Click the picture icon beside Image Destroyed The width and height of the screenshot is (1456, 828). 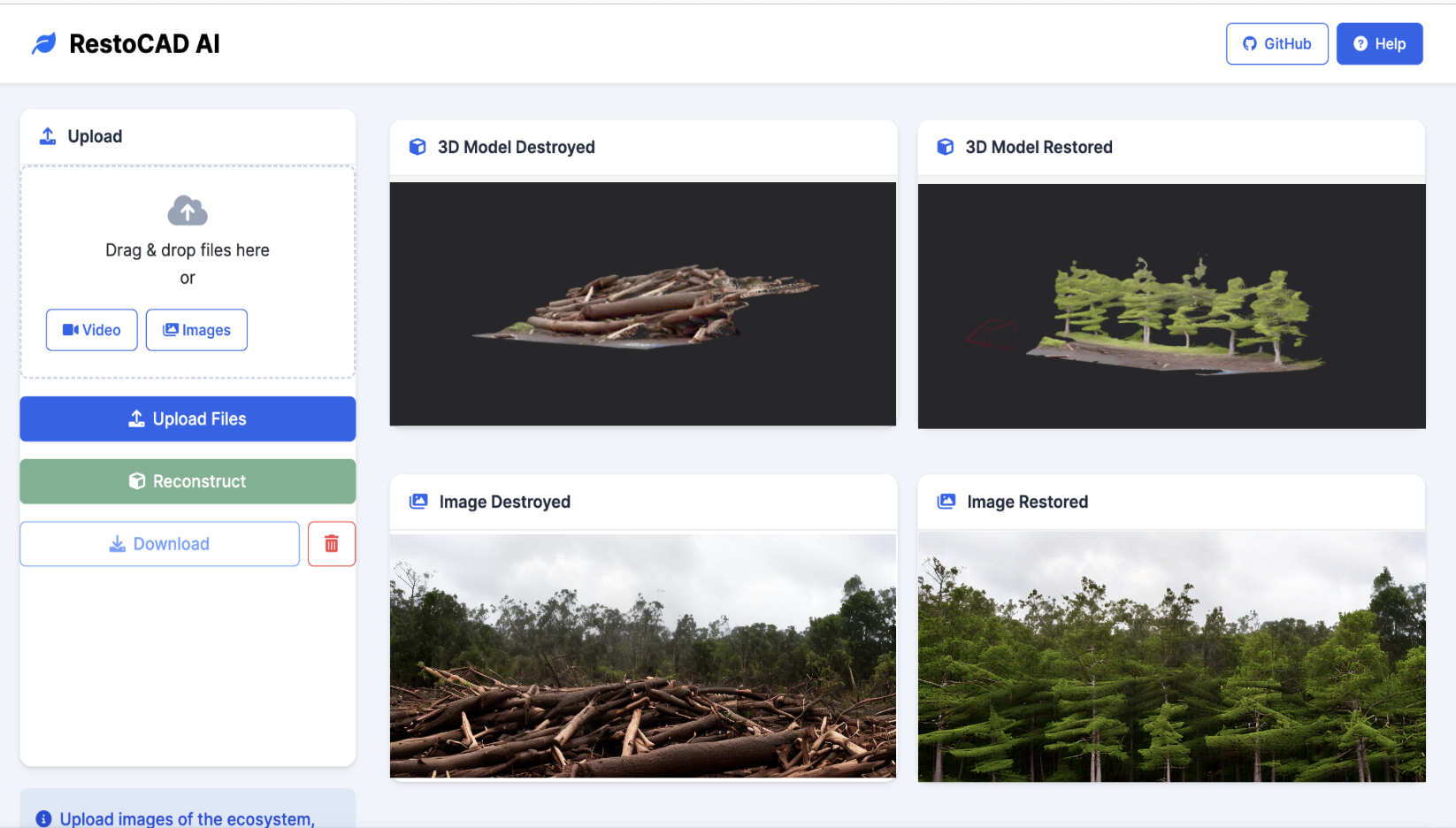(418, 502)
